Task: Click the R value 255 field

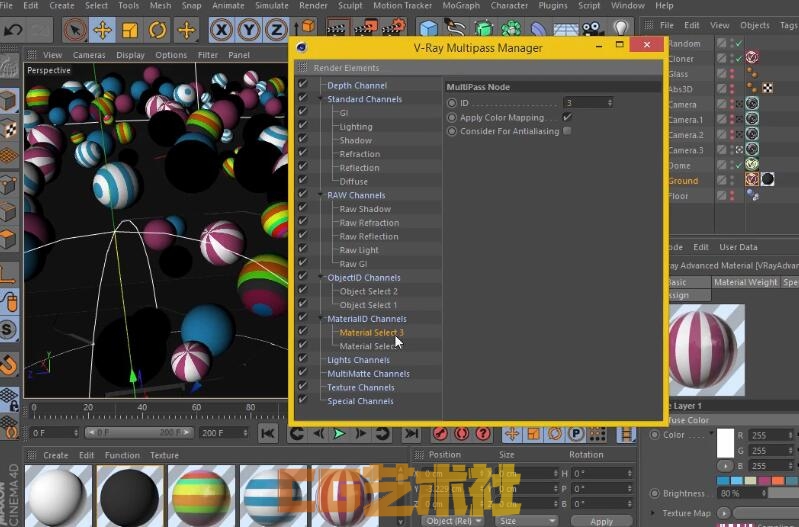Action: click(770, 435)
